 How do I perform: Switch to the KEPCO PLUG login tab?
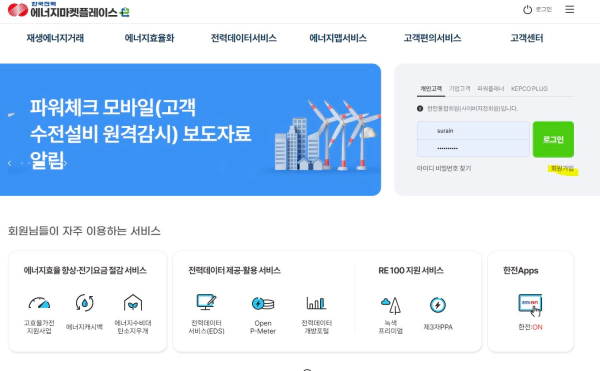click(x=529, y=89)
